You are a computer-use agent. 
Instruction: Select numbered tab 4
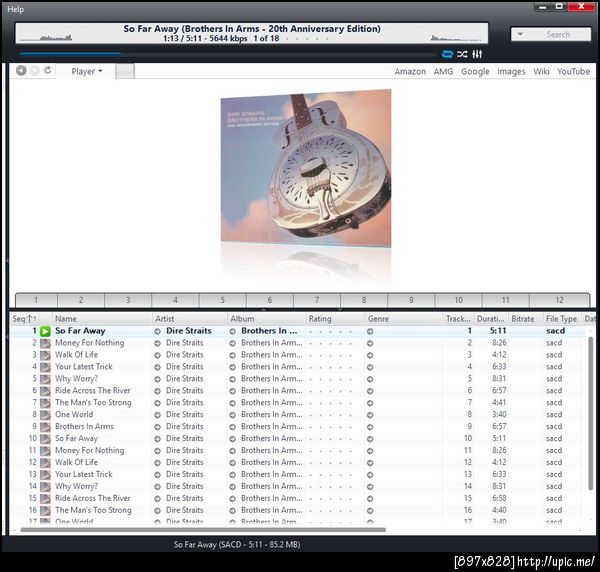coord(175,300)
